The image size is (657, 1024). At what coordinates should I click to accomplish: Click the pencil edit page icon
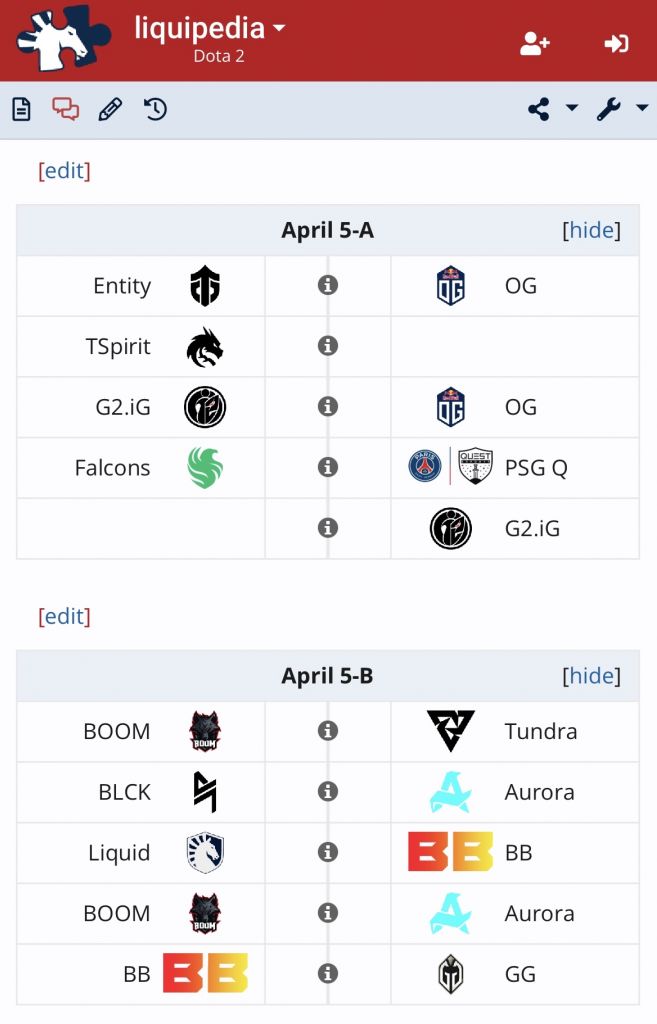tap(110, 109)
